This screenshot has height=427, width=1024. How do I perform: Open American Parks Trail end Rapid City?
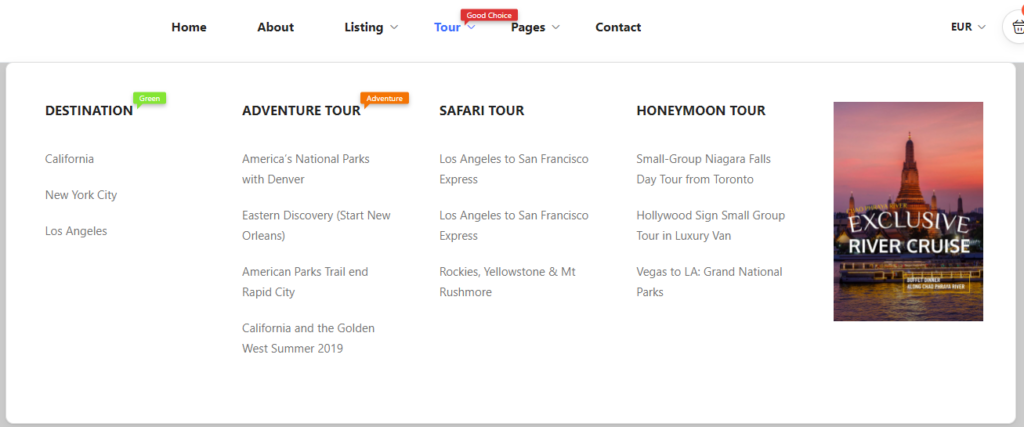(x=305, y=282)
